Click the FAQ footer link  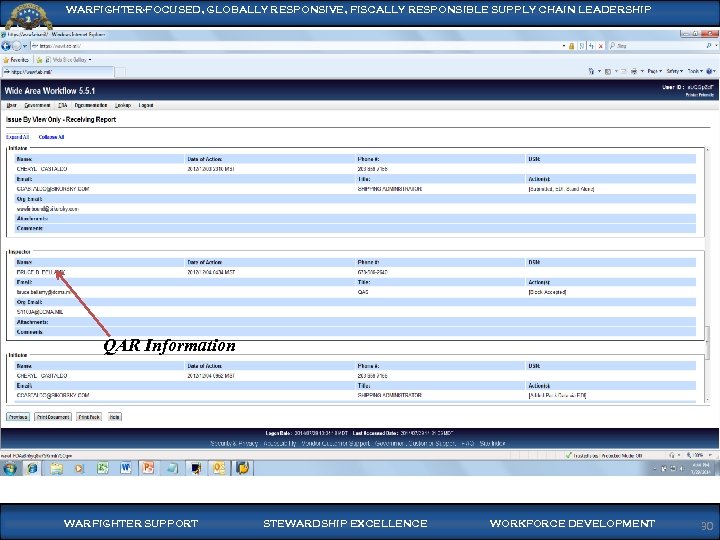click(467, 444)
